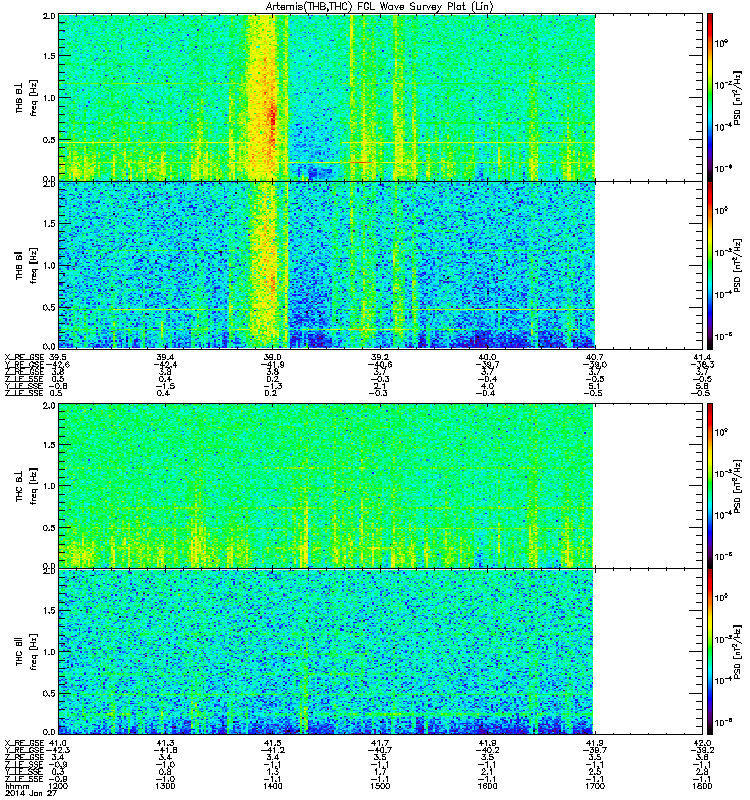750x800 pixels.
Task: Click the color bar of the THC B-perpendicular panel
Action: (710, 485)
